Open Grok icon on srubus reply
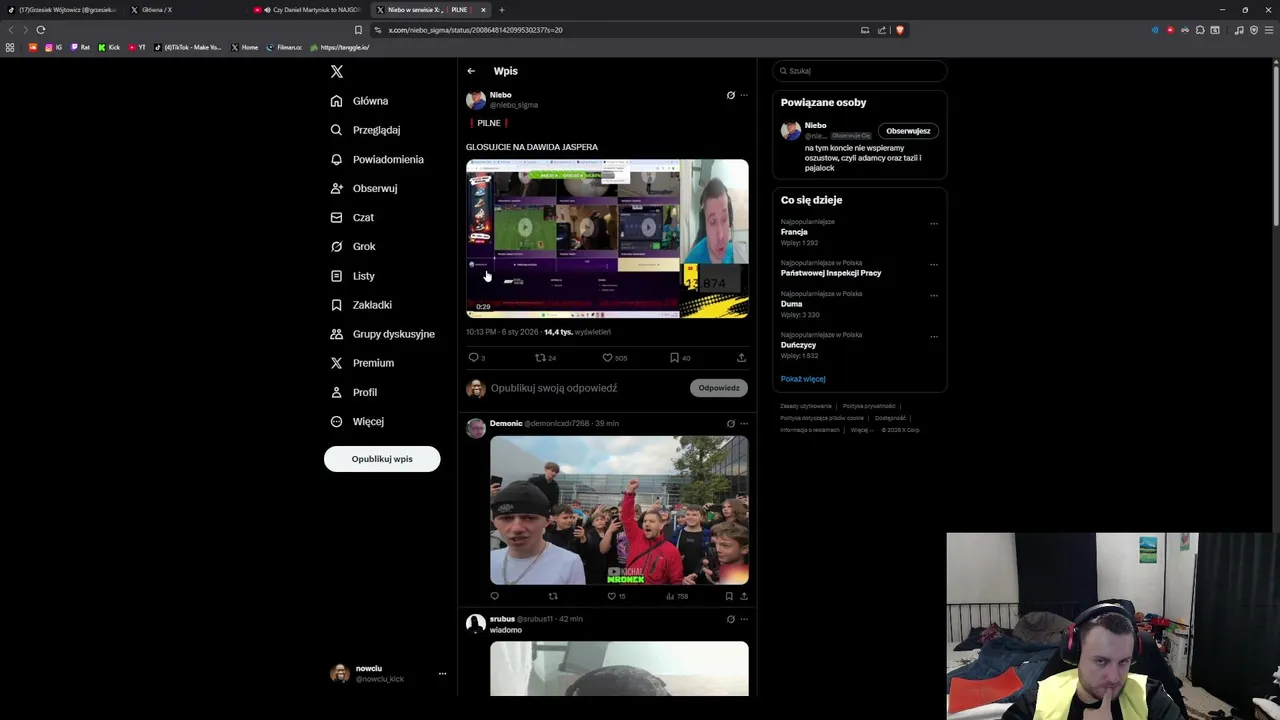 coord(730,619)
